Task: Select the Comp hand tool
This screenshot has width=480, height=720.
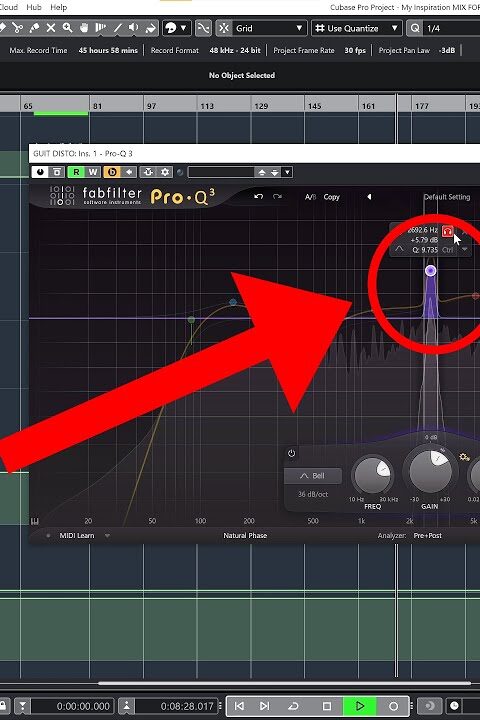Action: coord(84,28)
